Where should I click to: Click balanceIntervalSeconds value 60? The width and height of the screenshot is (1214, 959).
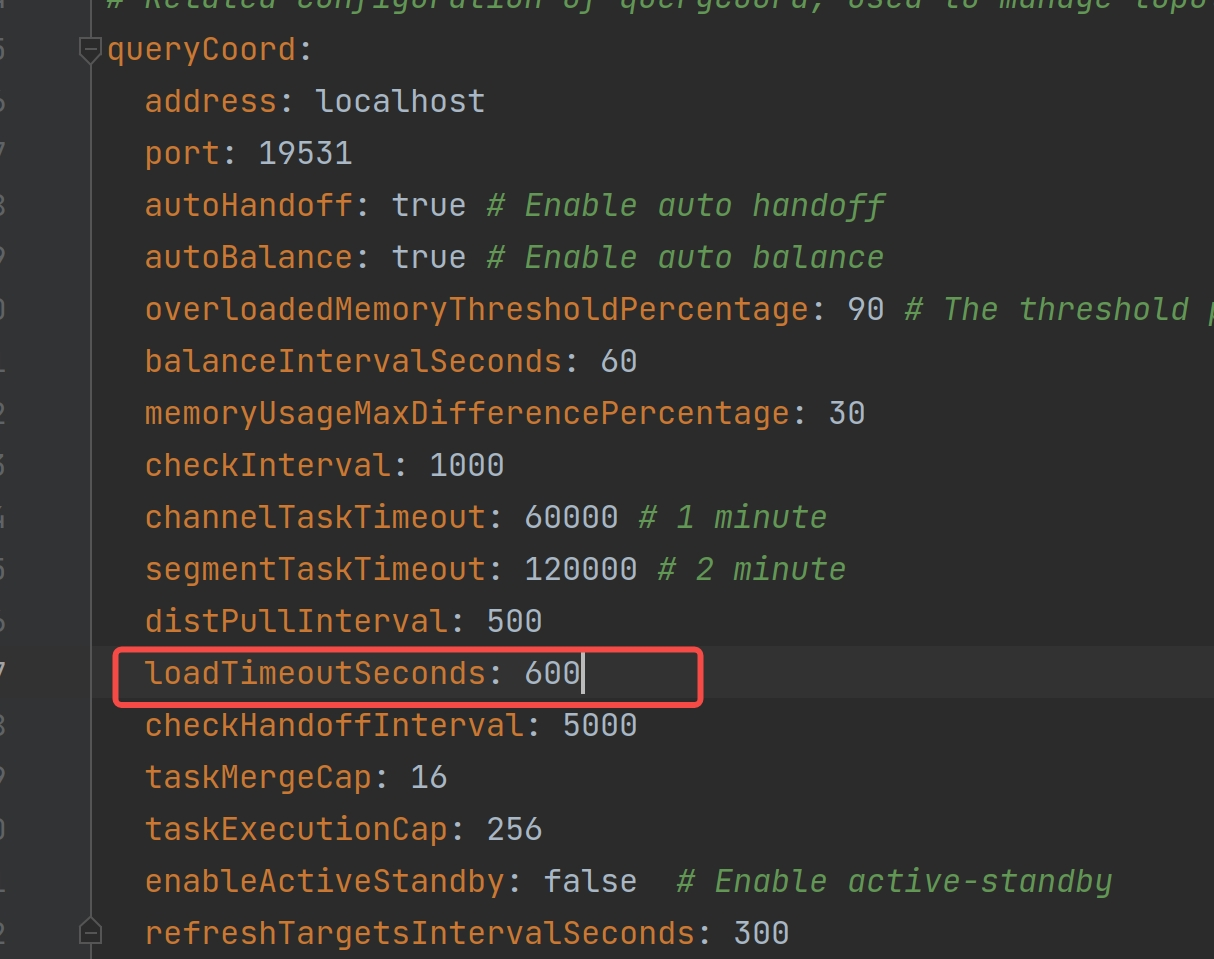tap(619, 361)
